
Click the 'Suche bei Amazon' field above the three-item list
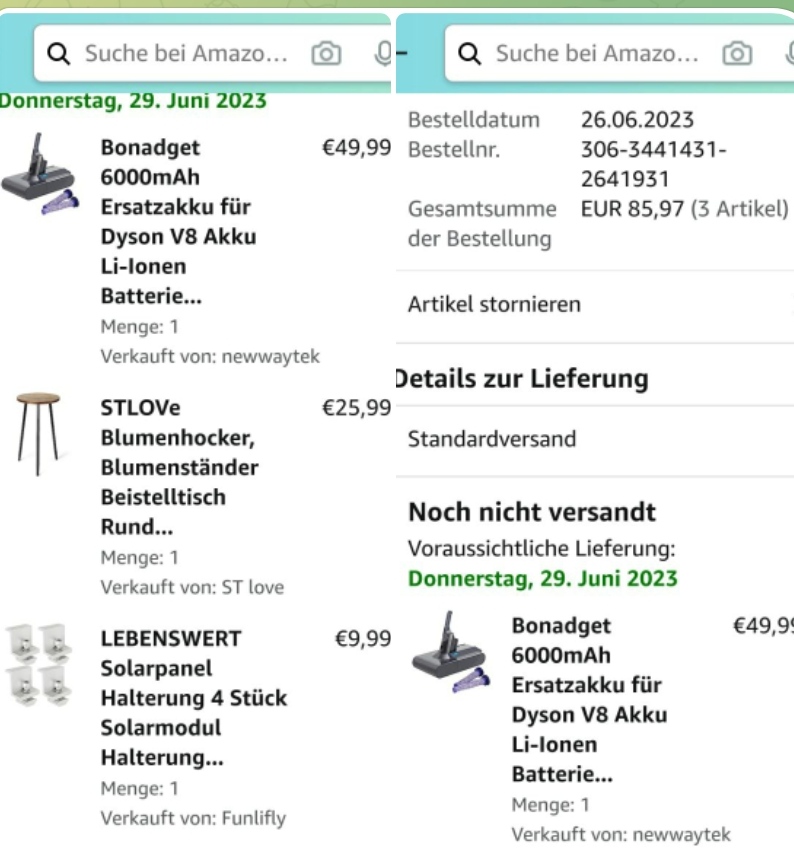186,53
